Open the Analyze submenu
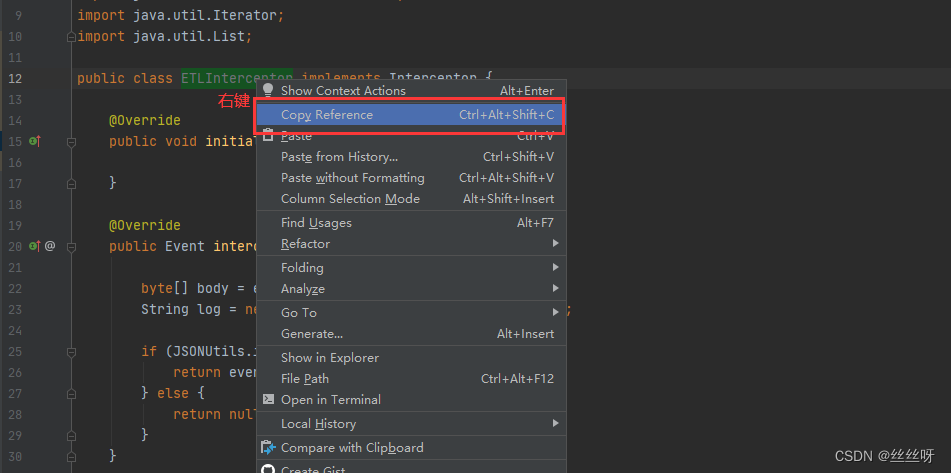 click(411, 289)
